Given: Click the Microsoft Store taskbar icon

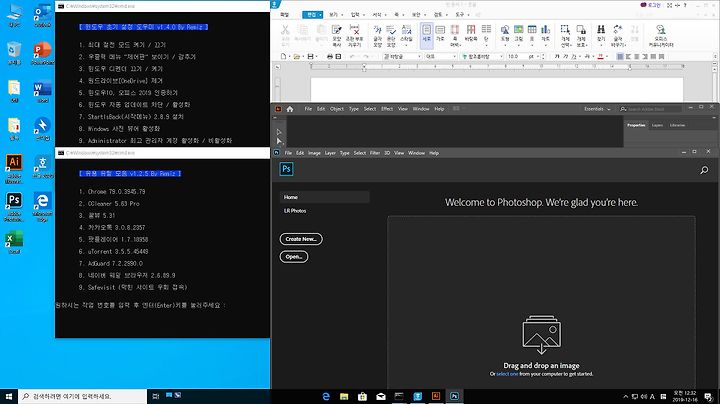Looking at the screenshot, I should [362, 396].
